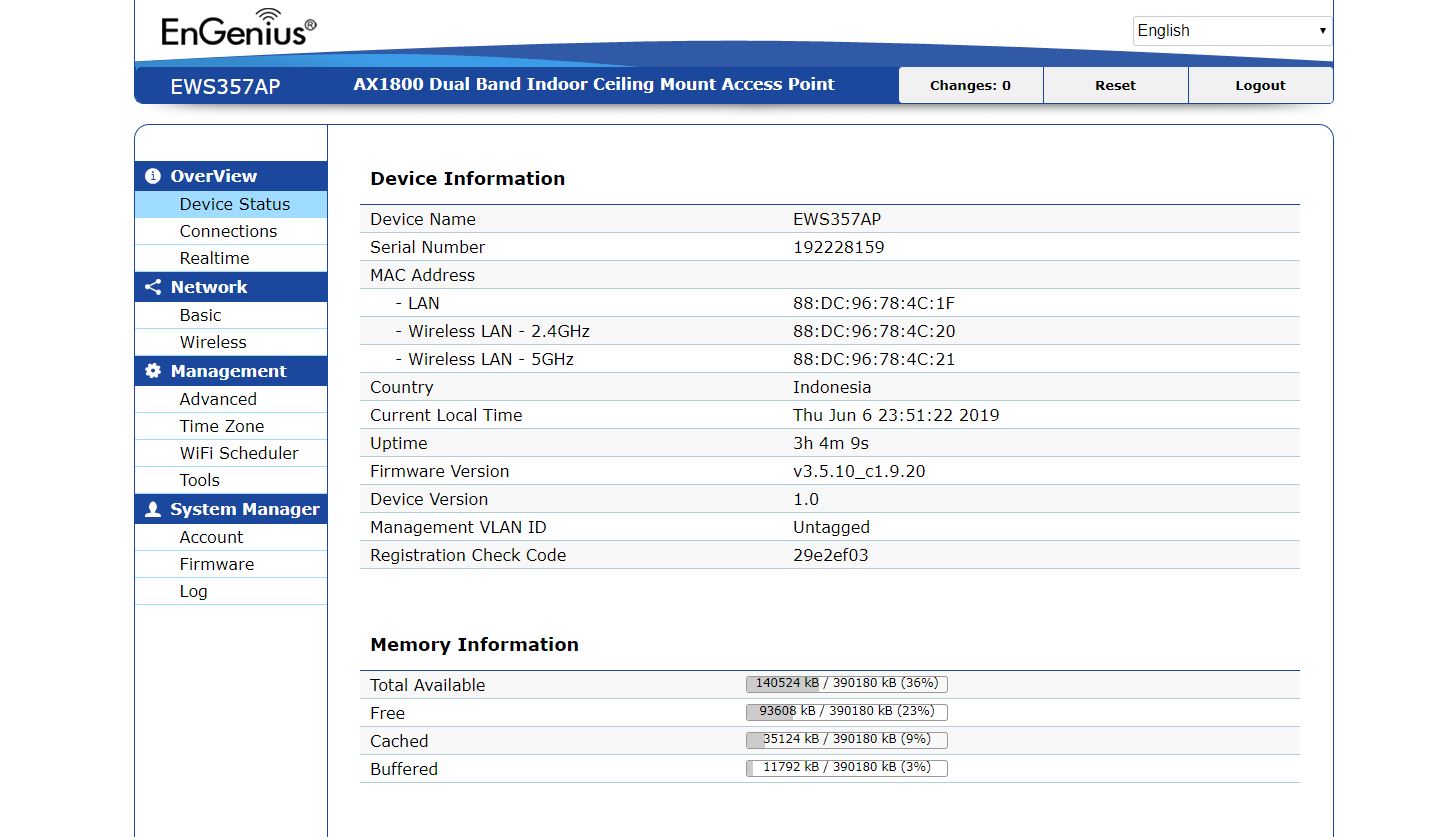Click the Changes: 0 button
Viewport: 1430px width, 837px height.
click(x=970, y=85)
